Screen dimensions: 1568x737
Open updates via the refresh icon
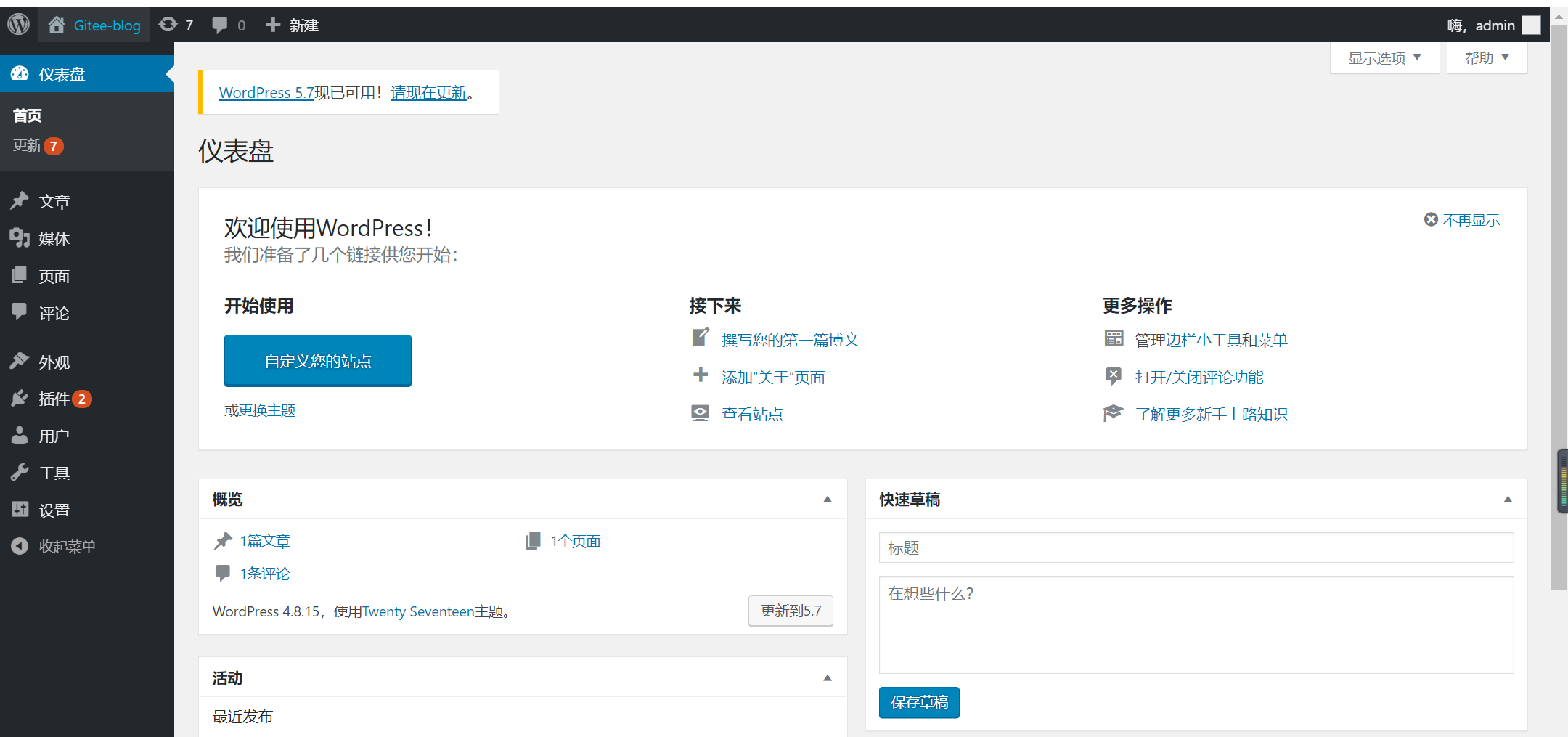coord(168,25)
